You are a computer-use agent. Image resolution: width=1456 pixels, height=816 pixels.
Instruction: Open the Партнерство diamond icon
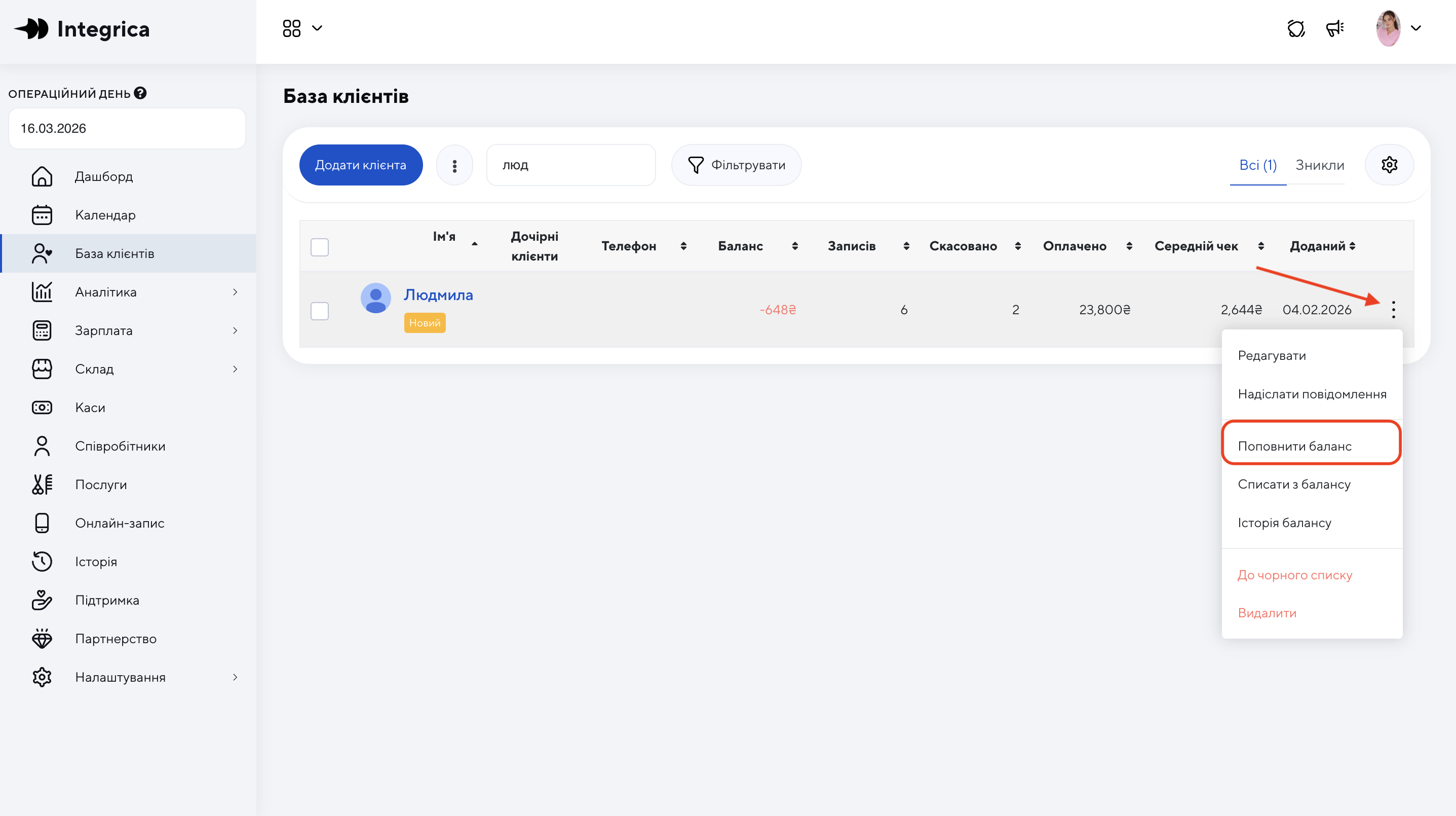[42, 639]
